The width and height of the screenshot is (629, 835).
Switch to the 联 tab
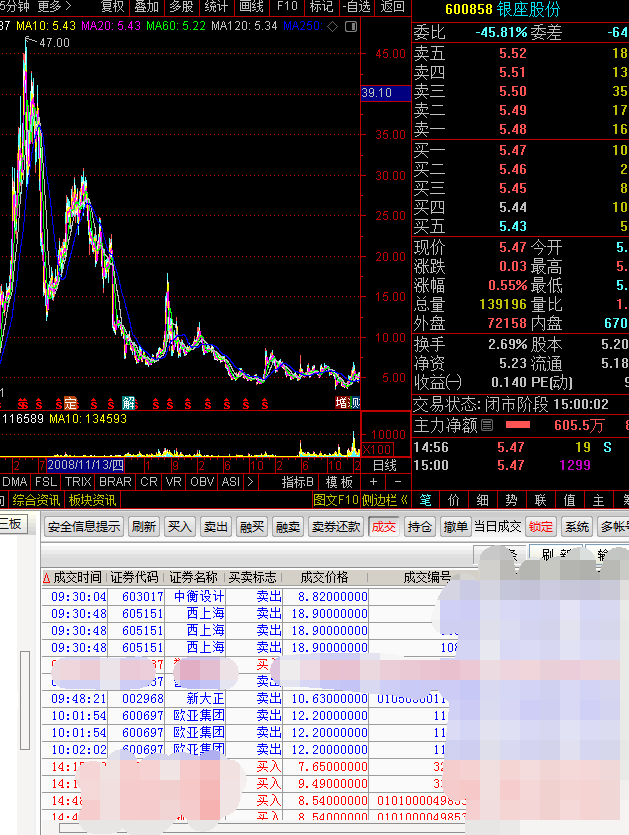click(x=541, y=500)
